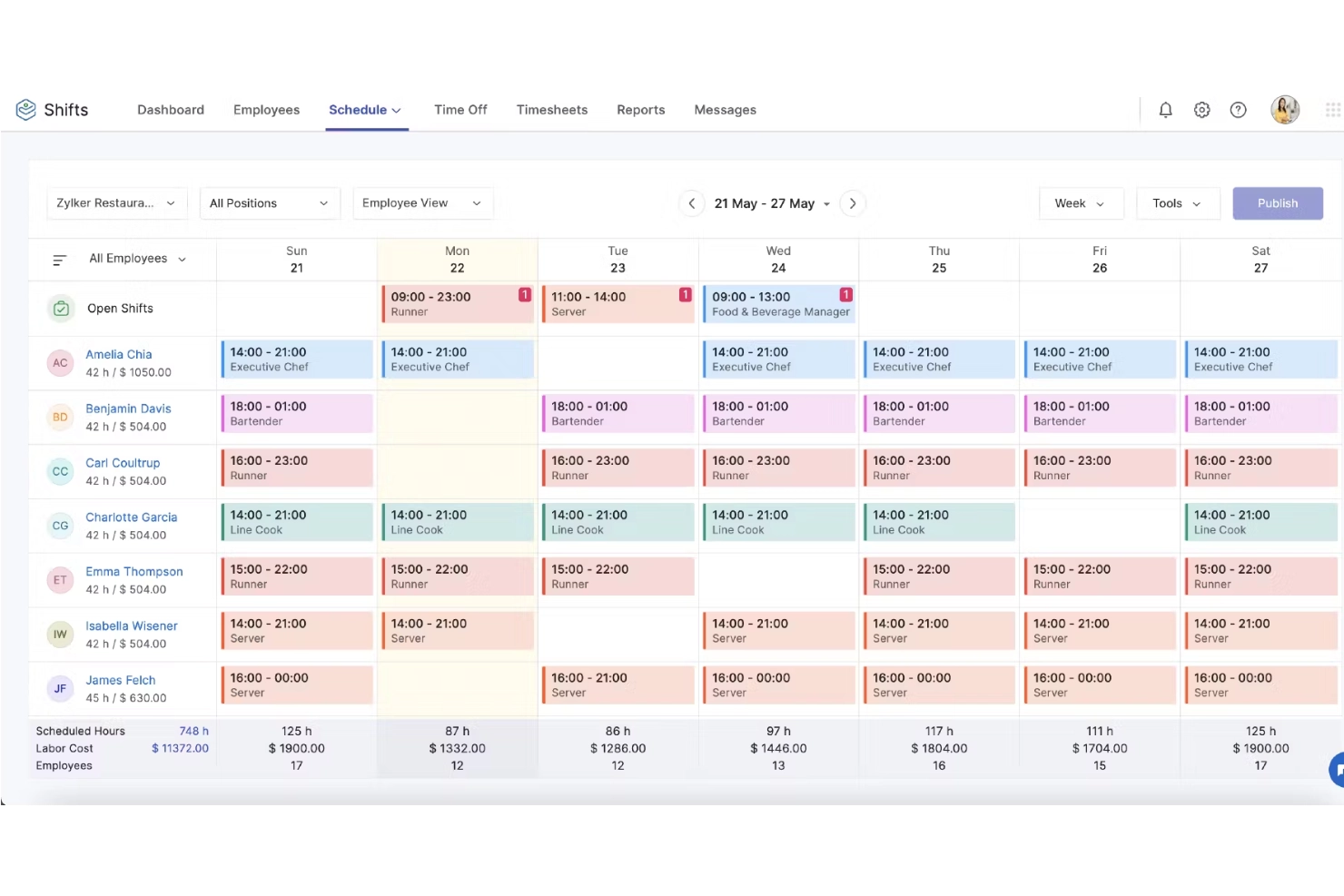Expand the Zylker Restaurant location dropdown
The image size is (1344, 896).
click(116, 203)
